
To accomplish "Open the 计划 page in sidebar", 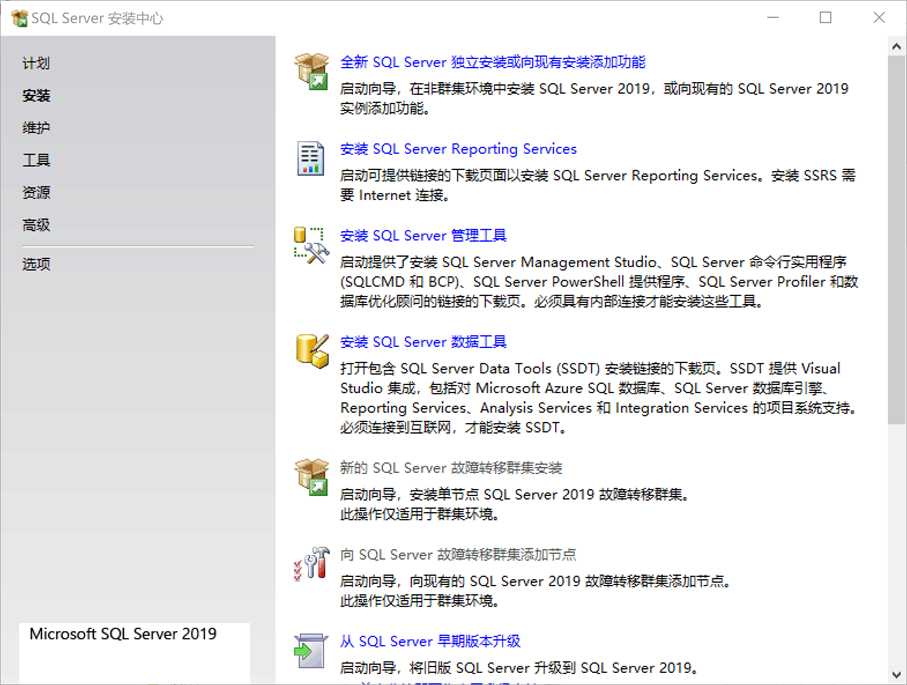I will pyautogui.click(x=36, y=63).
